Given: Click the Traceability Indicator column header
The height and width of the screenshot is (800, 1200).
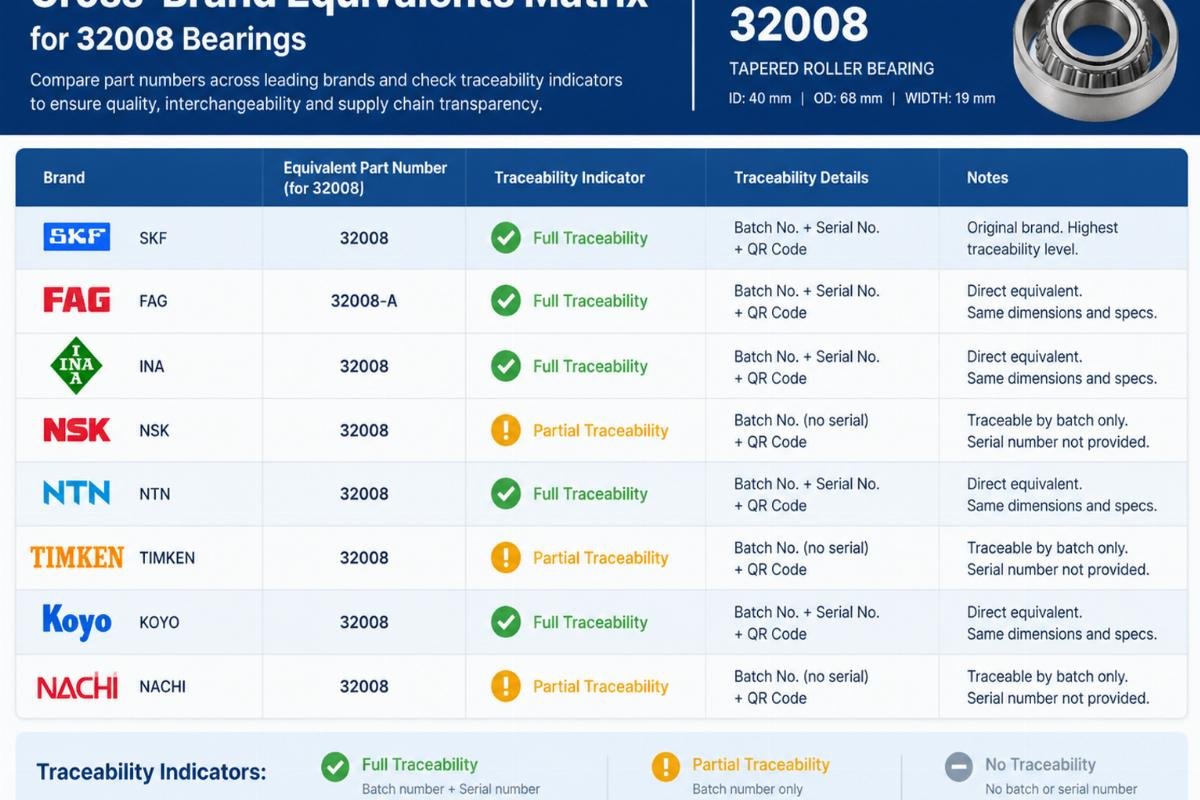Looking at the screenshot, I should (569, 177).
